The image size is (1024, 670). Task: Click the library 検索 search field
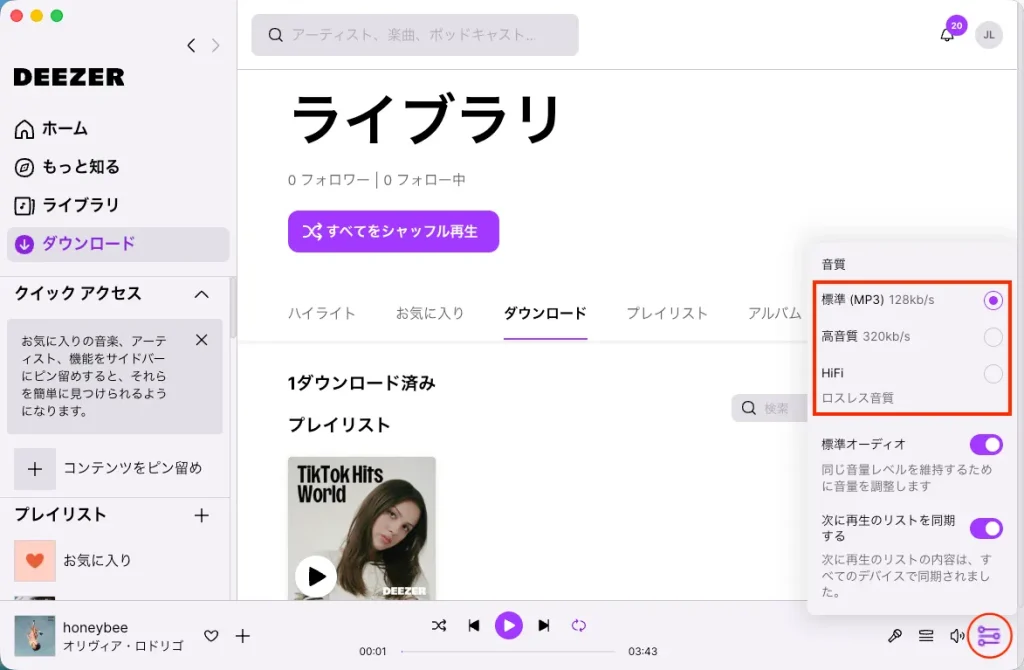(769, 408)
